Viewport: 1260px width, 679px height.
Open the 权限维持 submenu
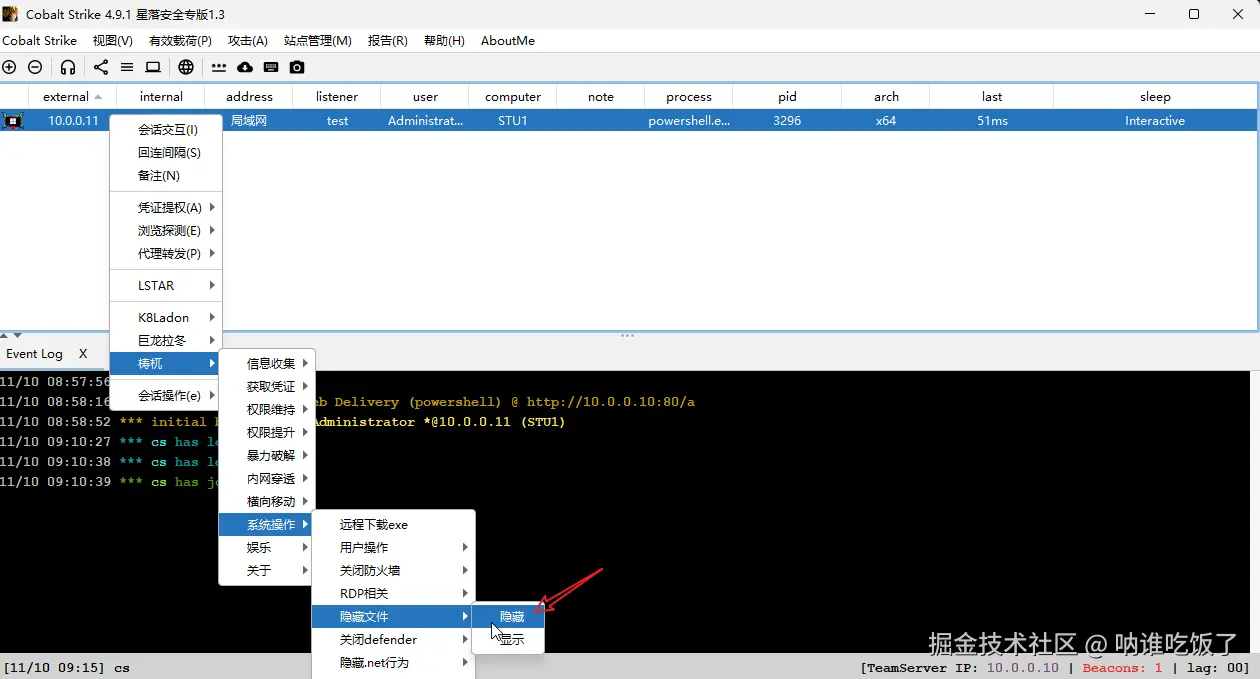coord(266,410)
